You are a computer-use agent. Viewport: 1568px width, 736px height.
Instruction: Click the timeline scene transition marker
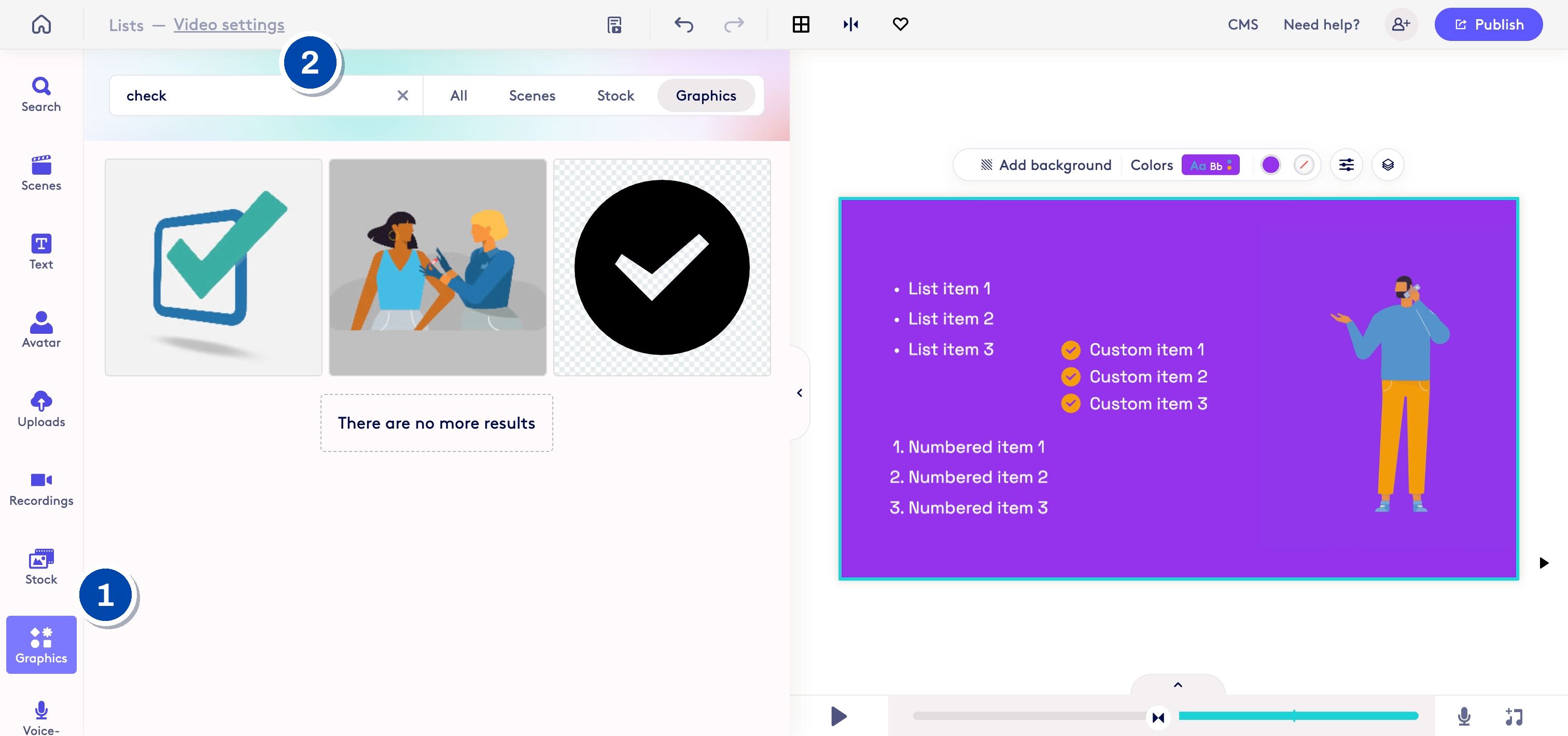click(x=1158, y=717)
